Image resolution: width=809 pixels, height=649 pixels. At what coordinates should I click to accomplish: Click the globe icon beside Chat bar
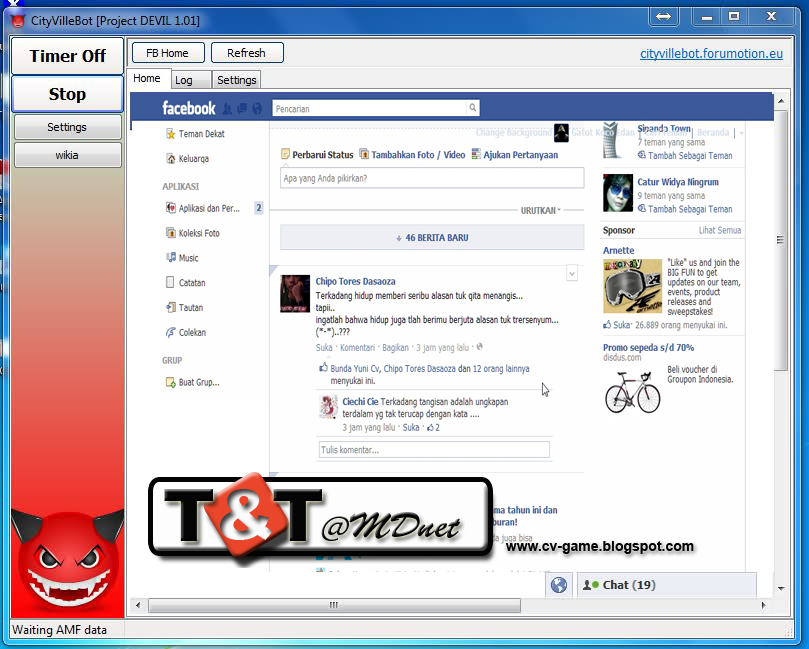point(559,585)
